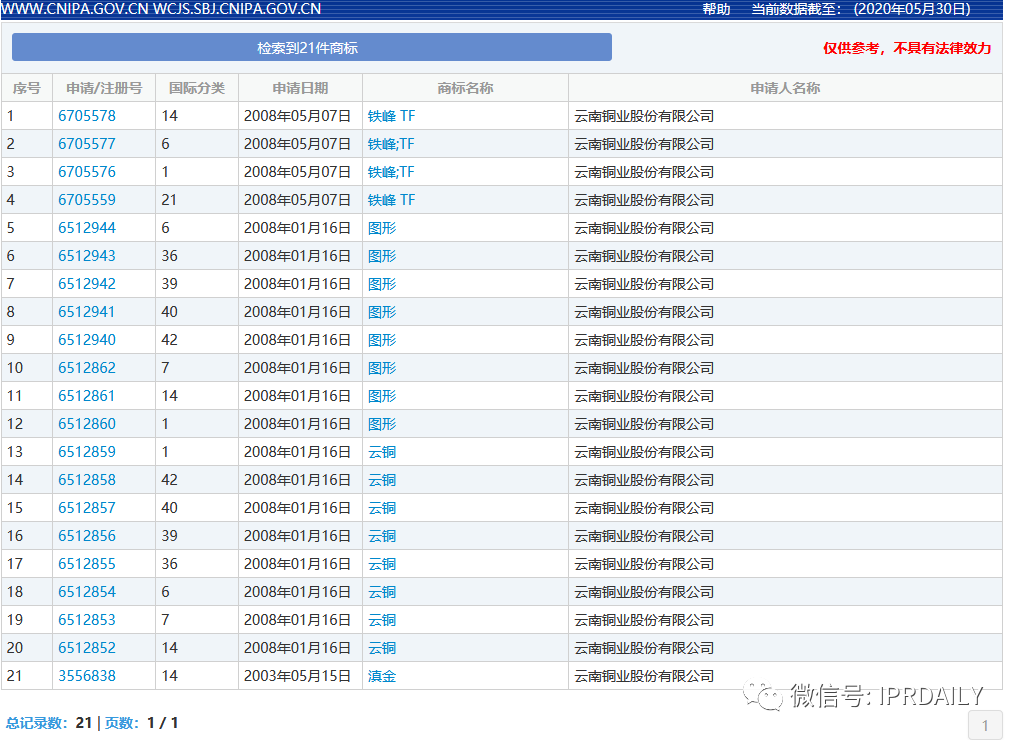This screenshot has width=1015, height=740.
Task: Open 滇金 trademark in row 21
Action: (382, 676)
